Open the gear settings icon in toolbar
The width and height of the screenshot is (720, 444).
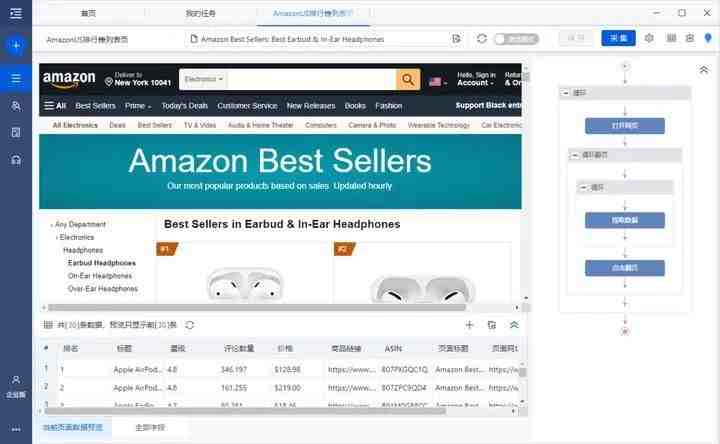[649, 38]
